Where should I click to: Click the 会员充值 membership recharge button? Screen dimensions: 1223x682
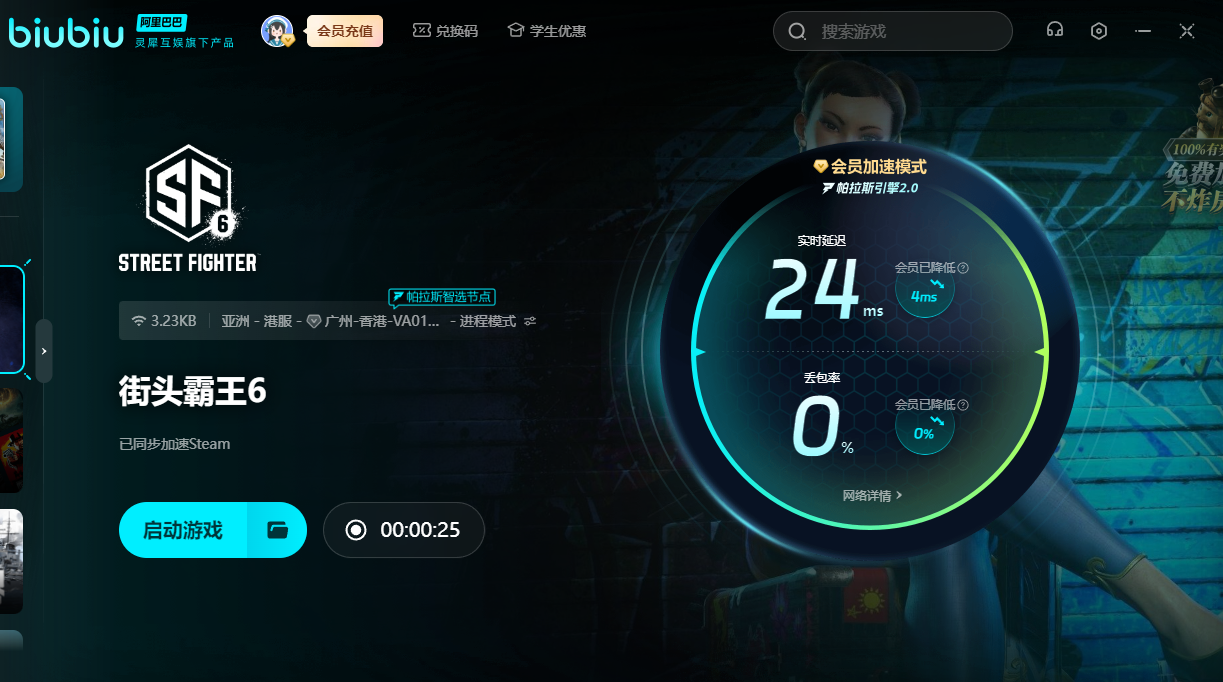[345, 31]
